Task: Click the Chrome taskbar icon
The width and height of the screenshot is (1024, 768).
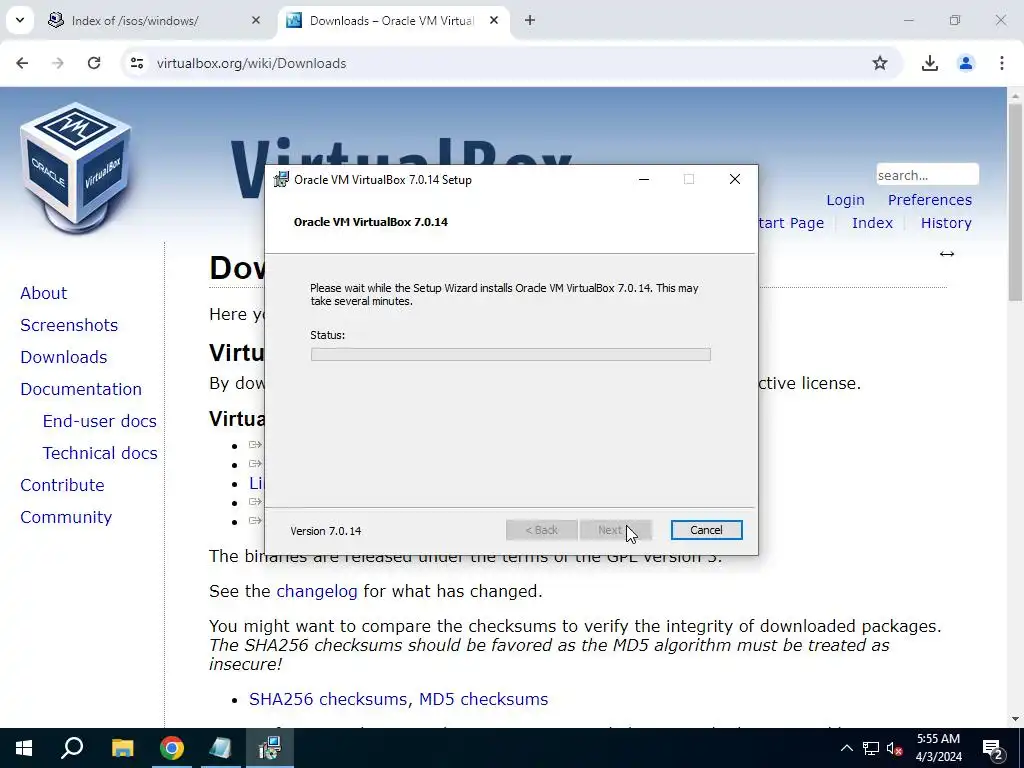Action: [172, 748]
